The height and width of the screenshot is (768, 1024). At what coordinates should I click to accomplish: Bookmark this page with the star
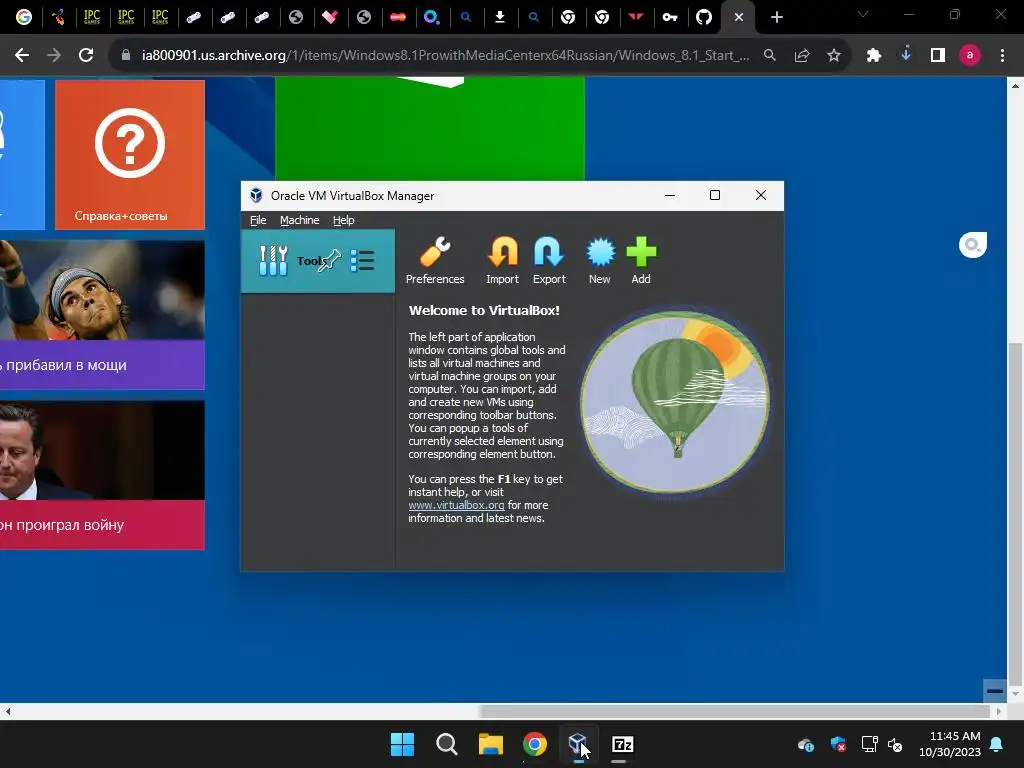[x=834, y=56]
